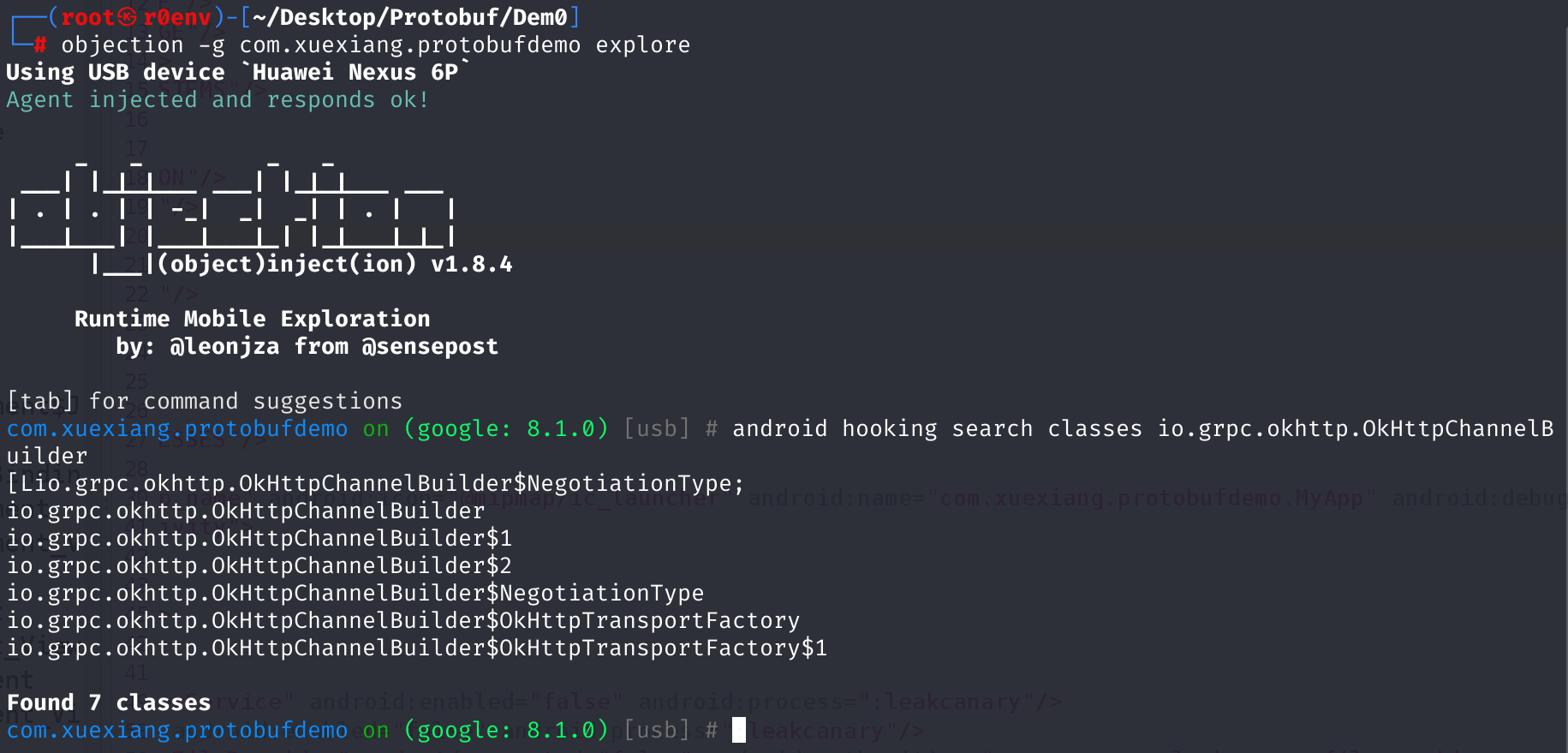This screenshot has height=753, width=1568.
Task: Select the OkHttpChannelBuilder$1 class result
Action: 259,538
